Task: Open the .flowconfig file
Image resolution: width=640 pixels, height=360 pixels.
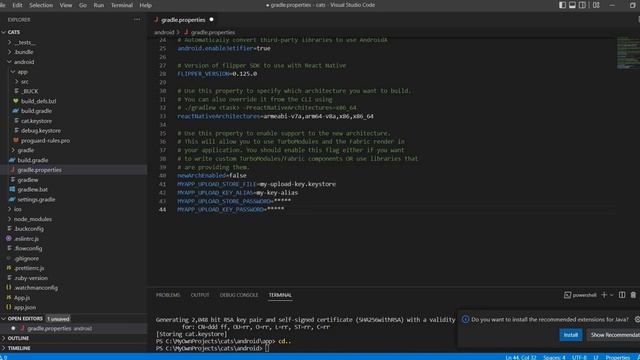Action: point(28,249)
